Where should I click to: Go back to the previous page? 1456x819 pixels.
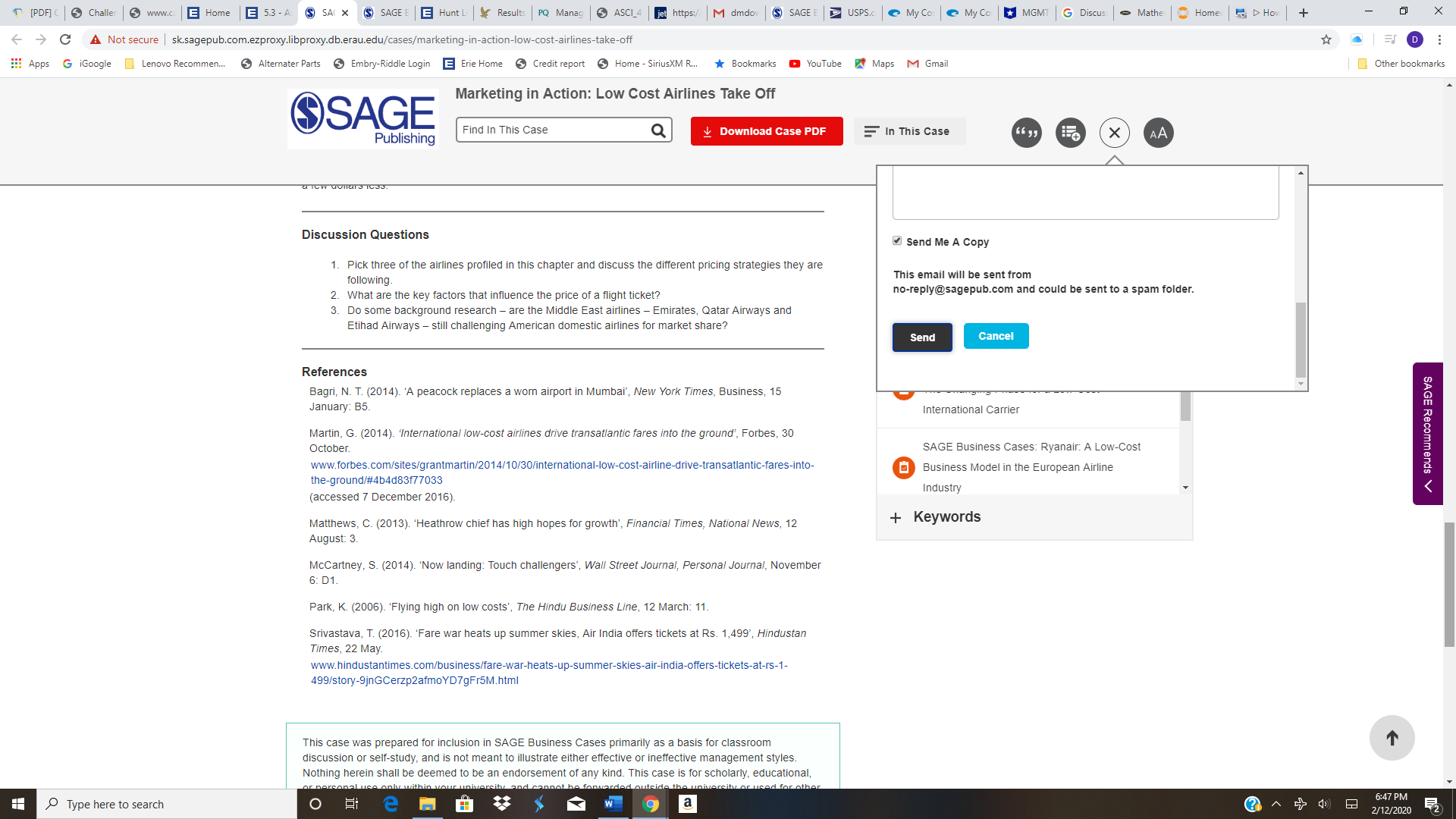pos(17,39)
